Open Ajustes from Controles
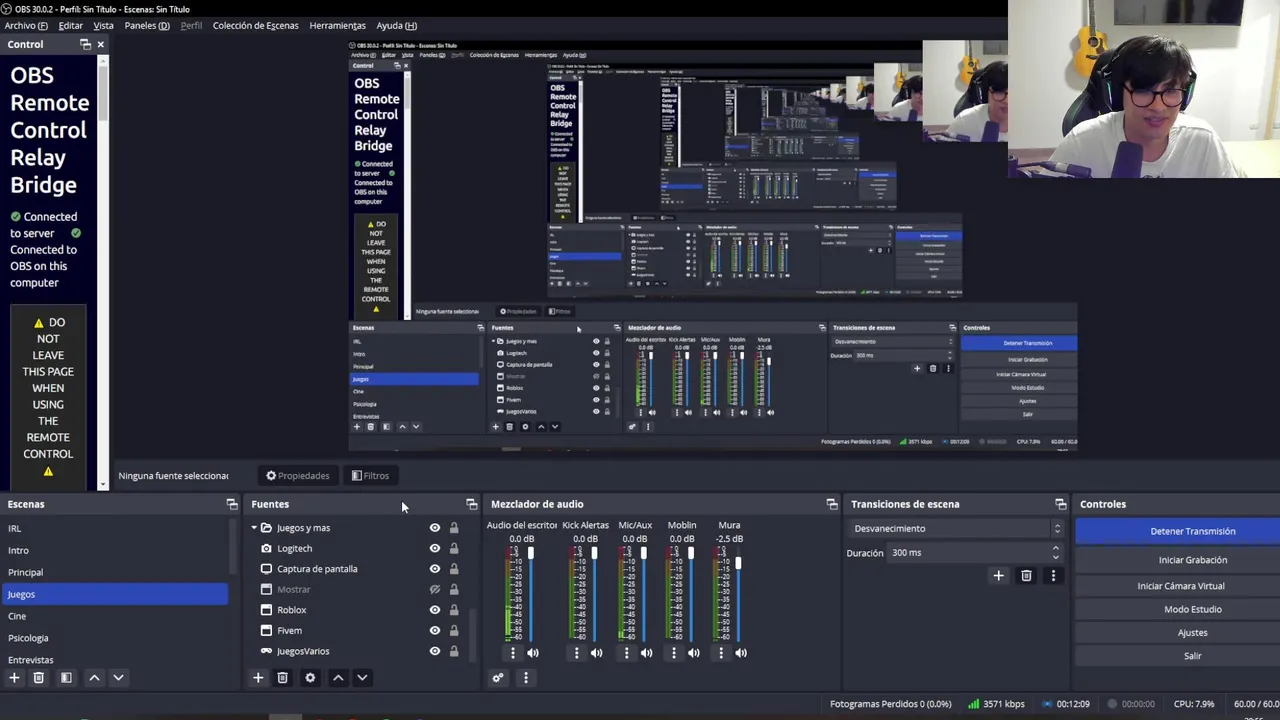1280x720 pixels. click(1178, 633)
